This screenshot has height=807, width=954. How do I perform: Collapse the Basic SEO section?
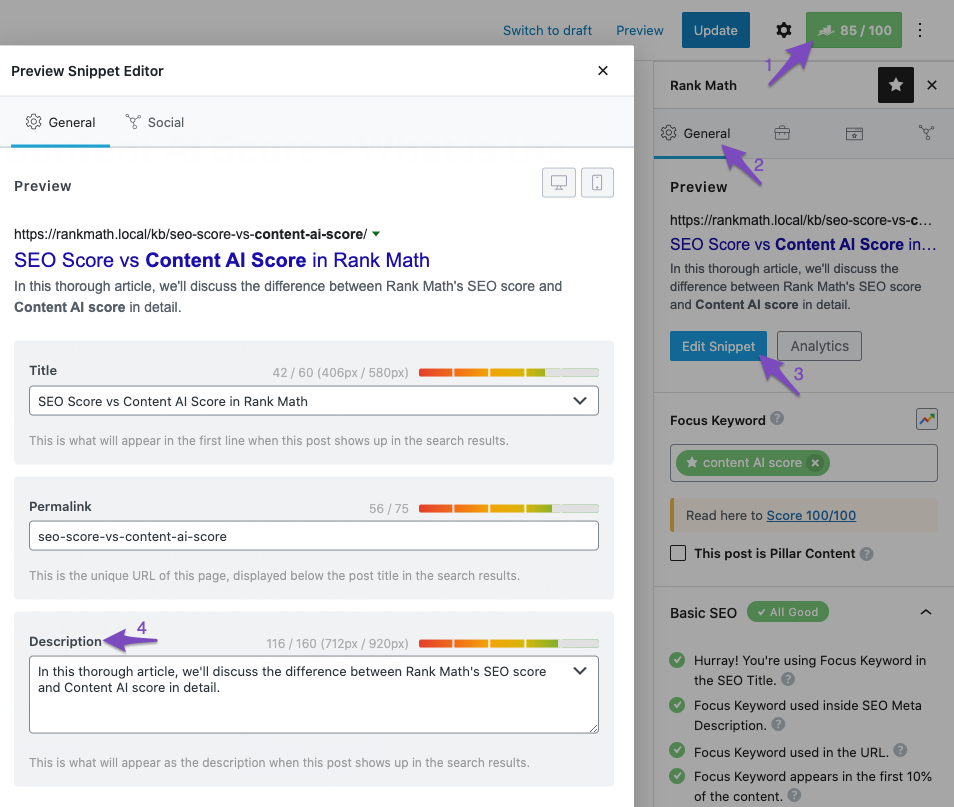coord(925,612)
